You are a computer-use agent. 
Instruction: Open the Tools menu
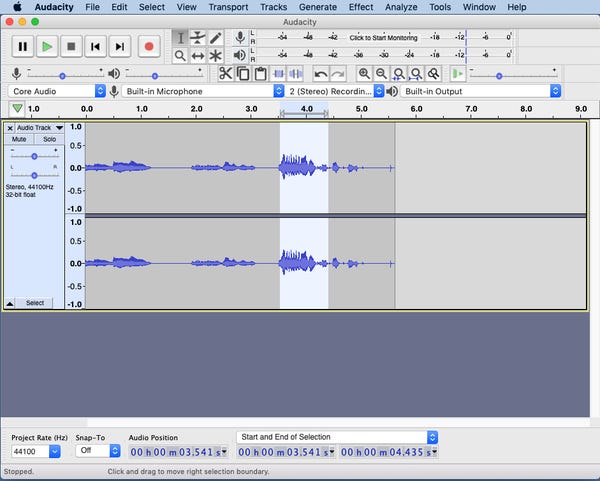[440, 7]
